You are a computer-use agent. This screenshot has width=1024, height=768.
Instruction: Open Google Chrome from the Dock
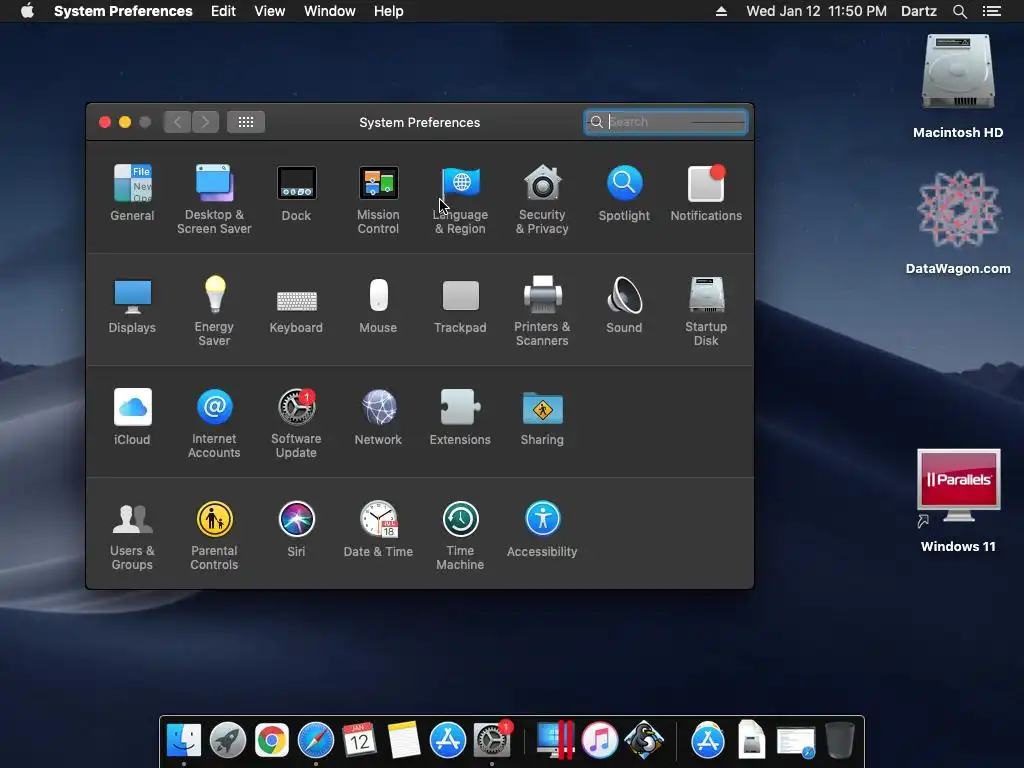272,741
